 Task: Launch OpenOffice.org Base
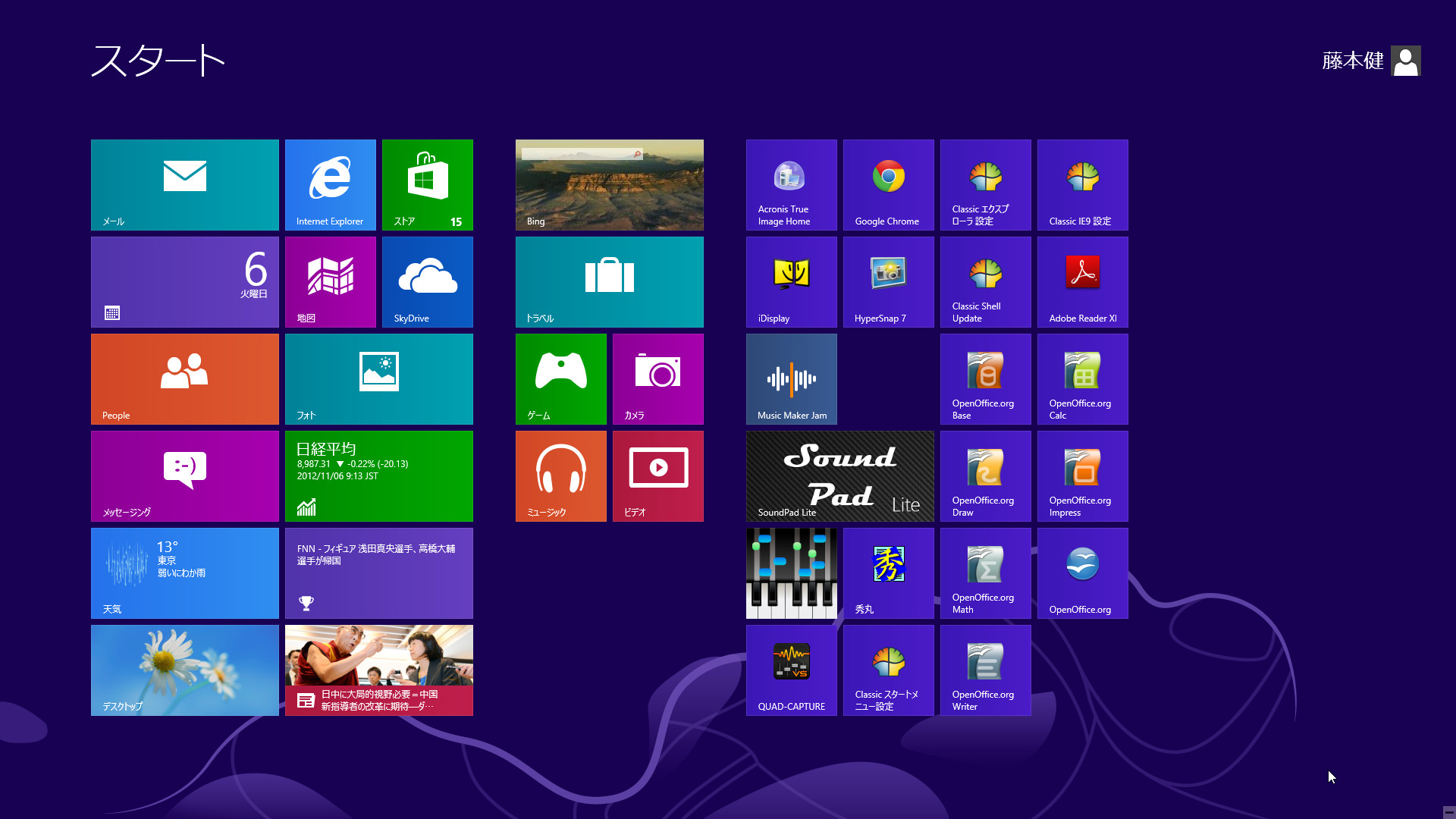pyautogui.click(x=986, y=379)
